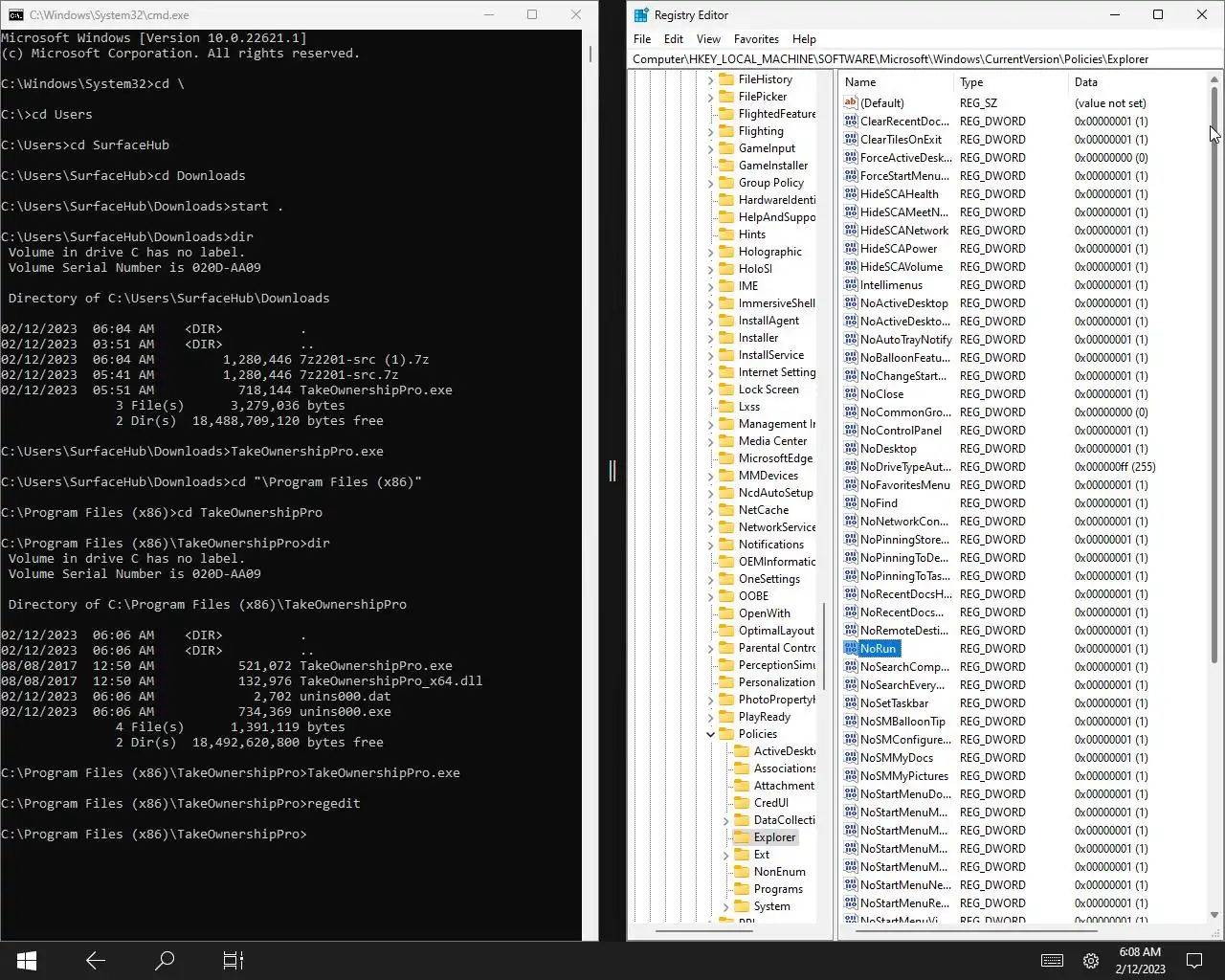This screenshot has width=1225, height=980.
Task: Select the NoSMMyPictures value
Action: click(x=904, y=775)
